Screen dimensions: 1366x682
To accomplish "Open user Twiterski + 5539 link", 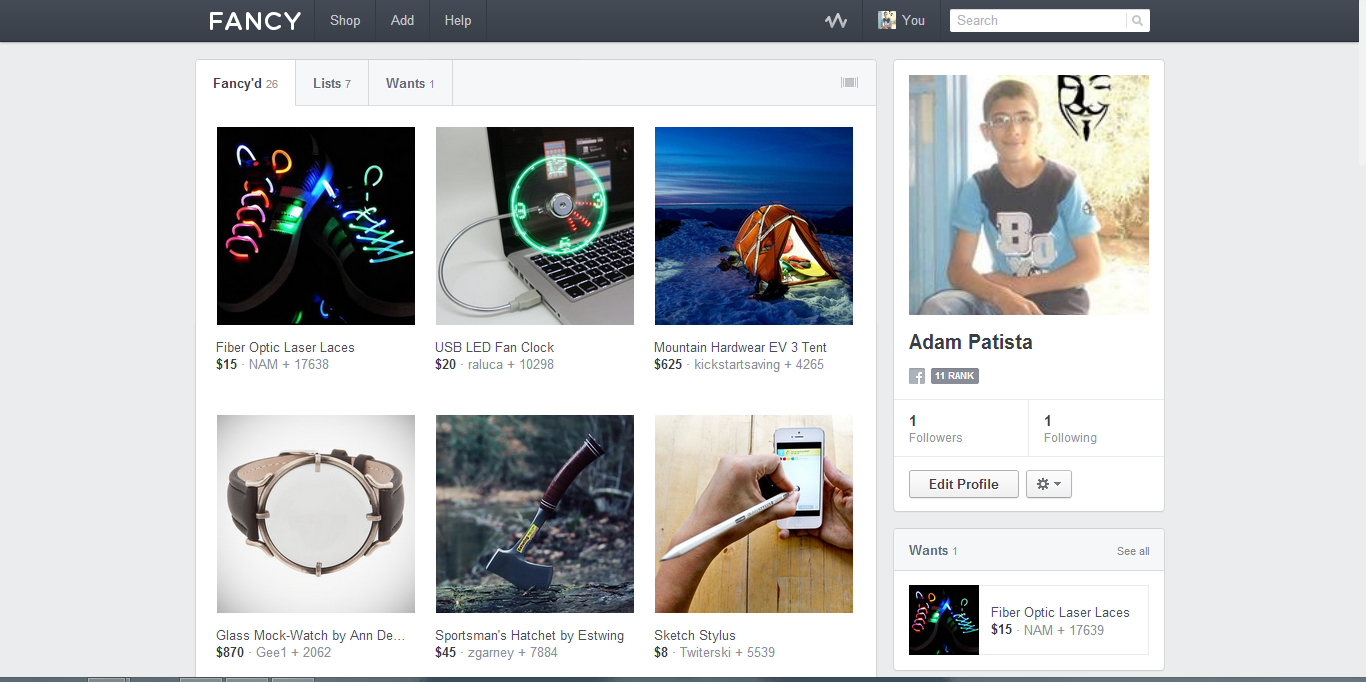I will click(727, 652).
